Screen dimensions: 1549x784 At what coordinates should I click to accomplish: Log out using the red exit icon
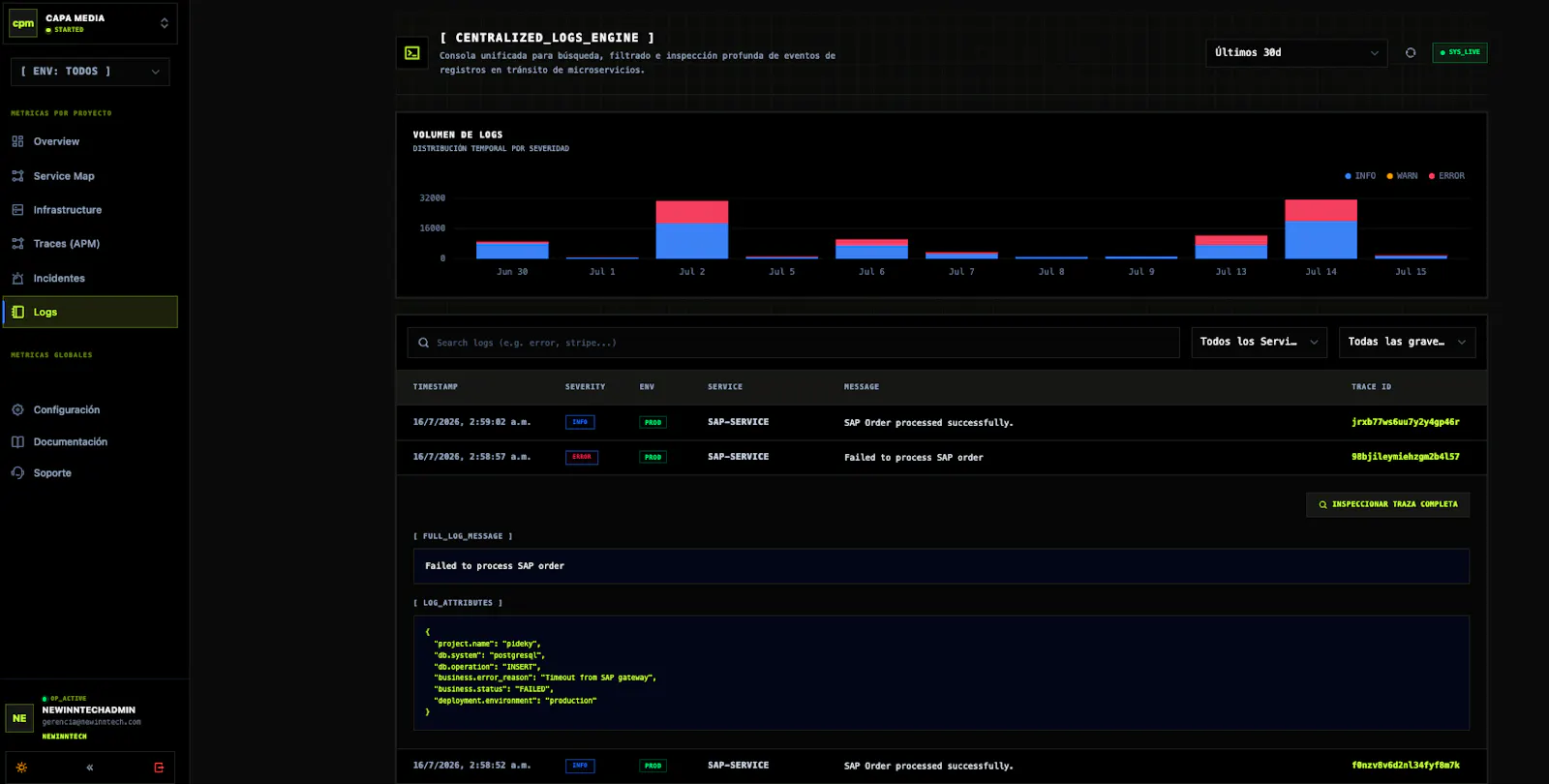tap(159, 768)
